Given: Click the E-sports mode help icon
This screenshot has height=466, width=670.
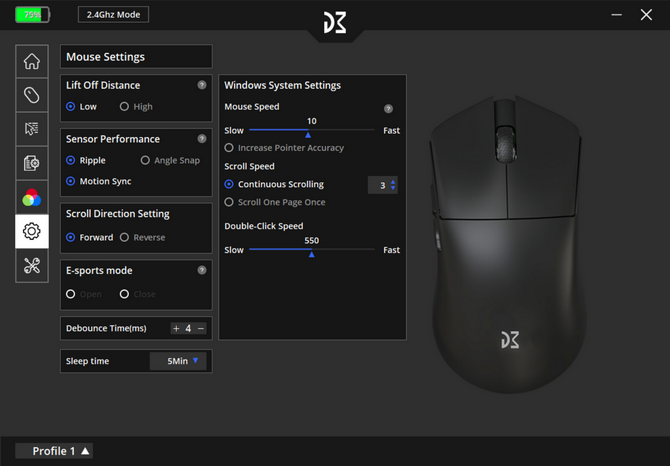Looking at the screenshot, I should coord(202,270).
